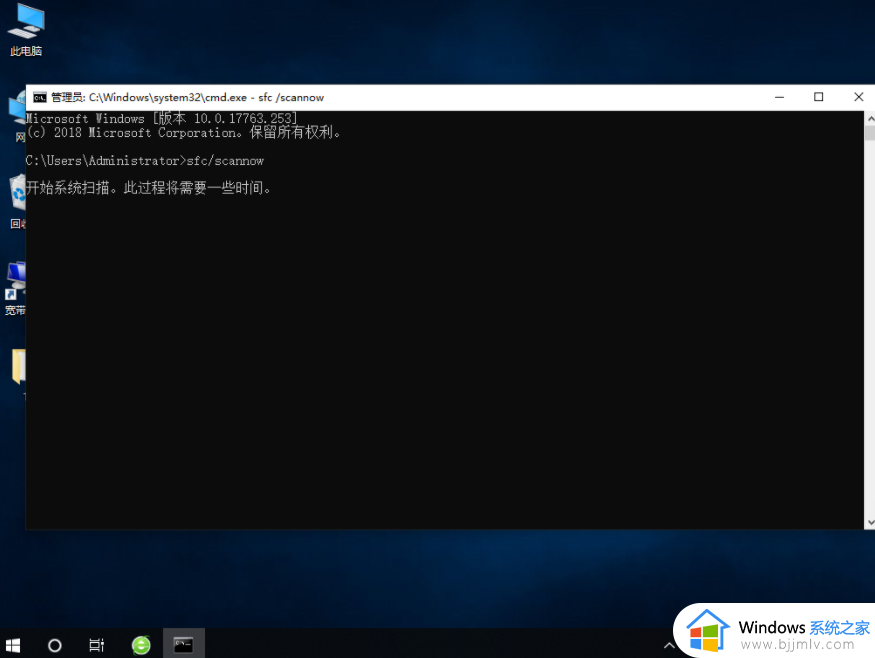
Task: Maximize the Command Prompt window
Action: [819, 97]
